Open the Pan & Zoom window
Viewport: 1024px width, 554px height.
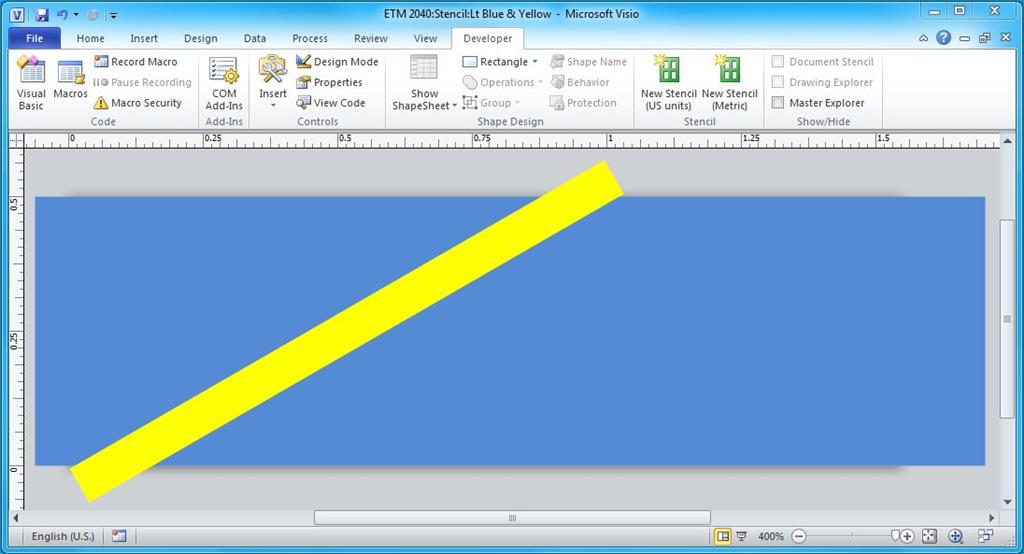pyautogui.click(x=955, y=536)
